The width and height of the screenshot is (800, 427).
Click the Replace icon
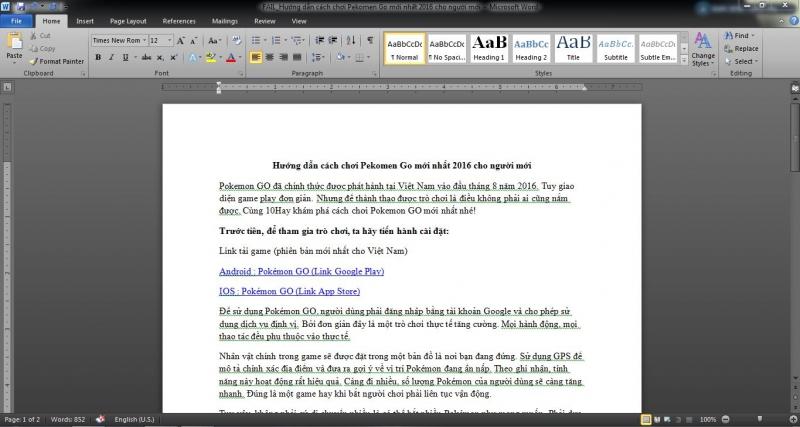[x=728, y=48]
